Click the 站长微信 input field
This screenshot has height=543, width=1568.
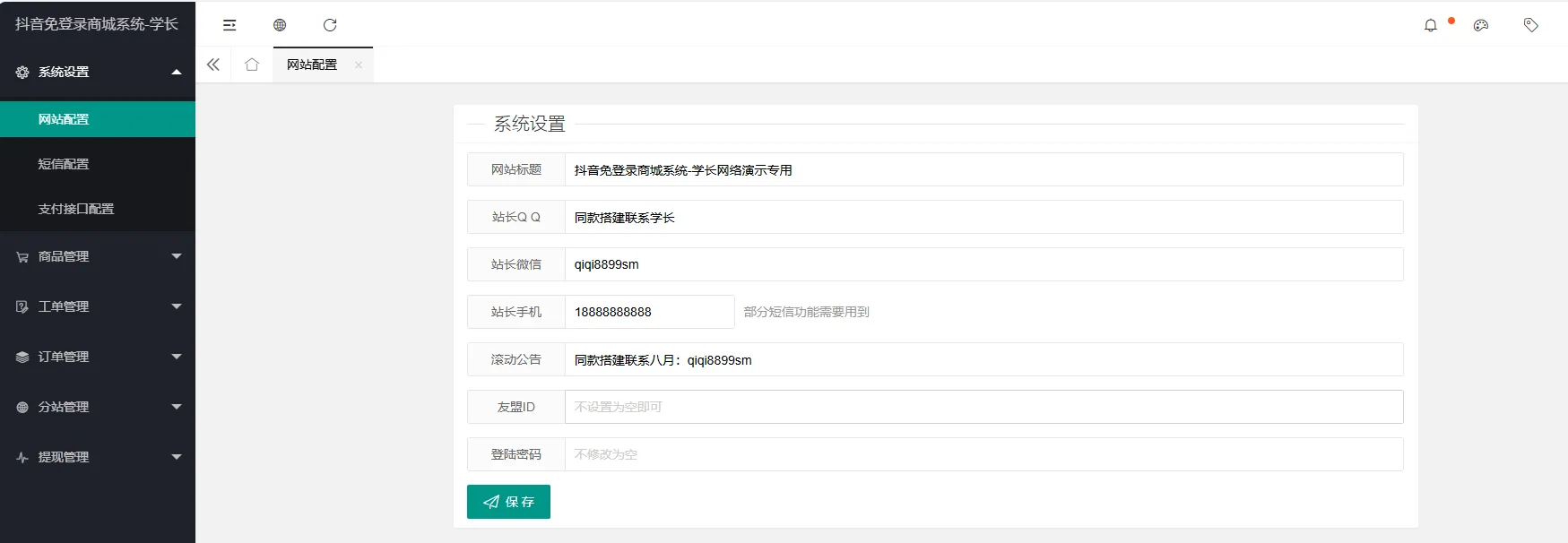(983, 264)
